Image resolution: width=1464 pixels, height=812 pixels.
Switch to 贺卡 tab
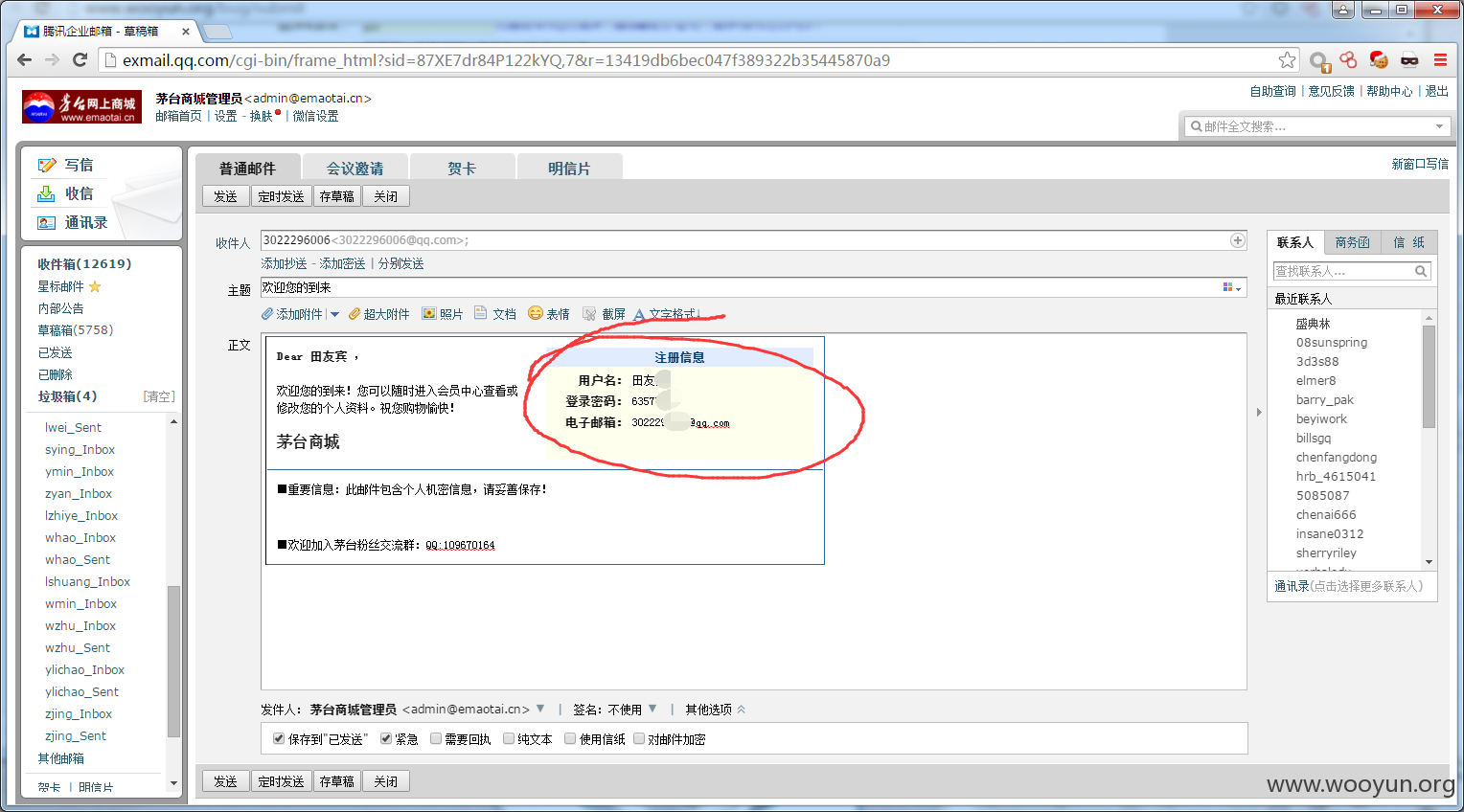pos(462,168)
